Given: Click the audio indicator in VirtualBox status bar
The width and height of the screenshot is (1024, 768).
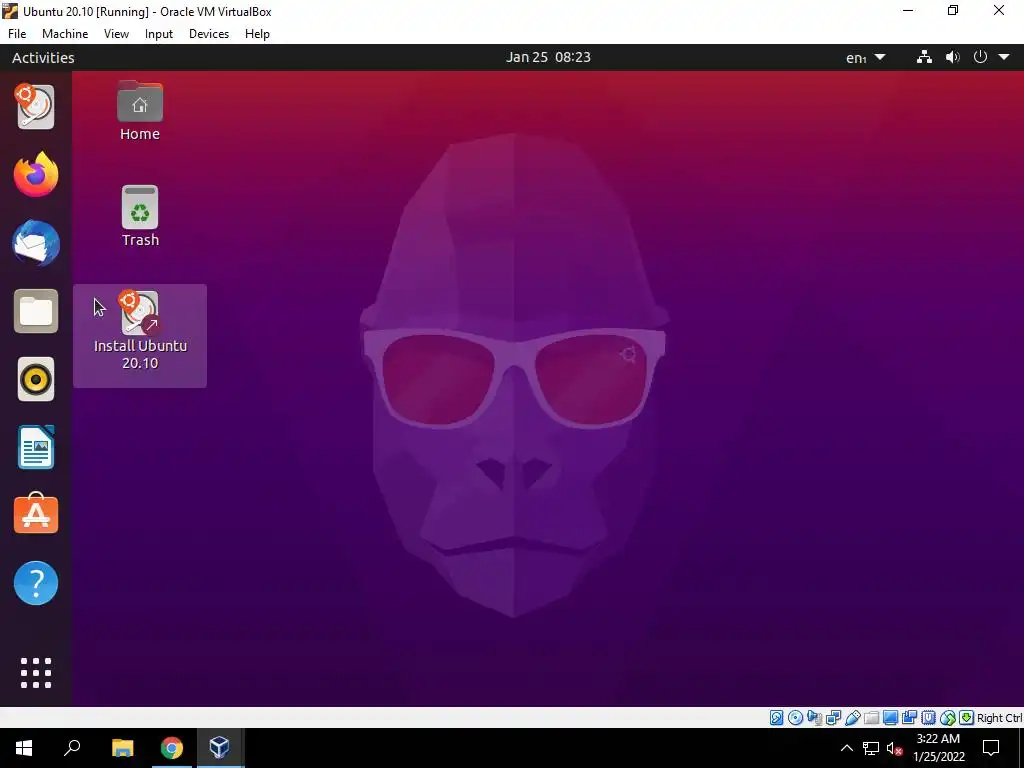Looking at the screenshot, I should pos(814,718).
